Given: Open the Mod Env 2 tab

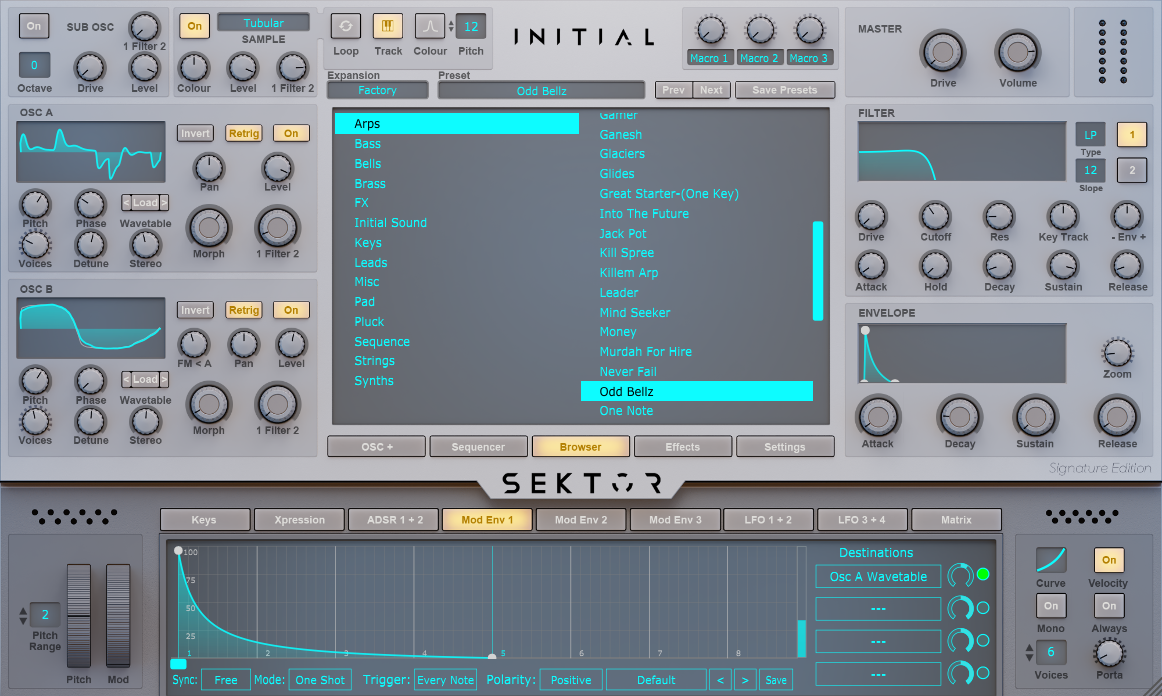Looking at the screenshot, I should click(x=581, y=520).
